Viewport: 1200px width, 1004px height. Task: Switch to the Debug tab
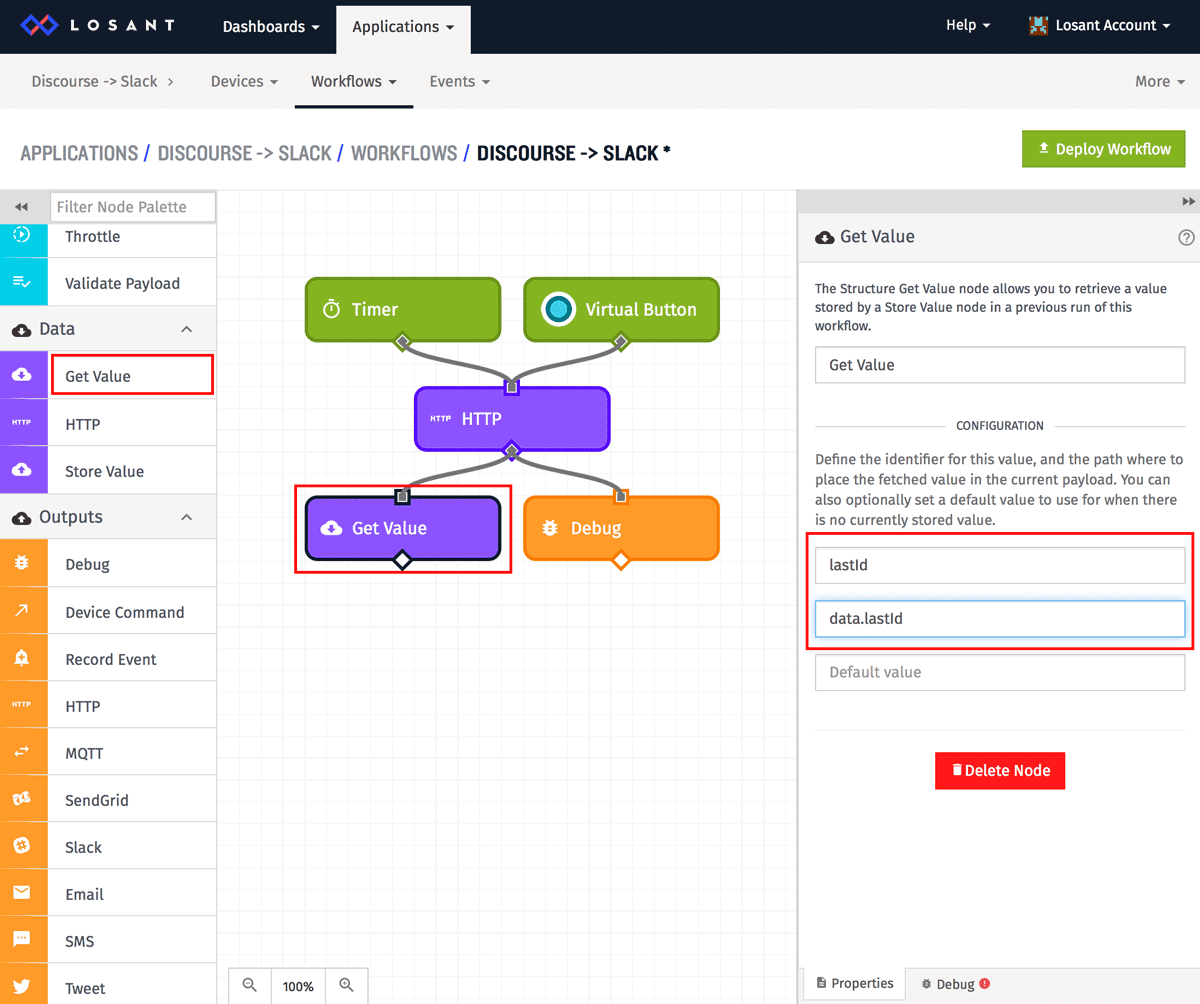point(955,984)
